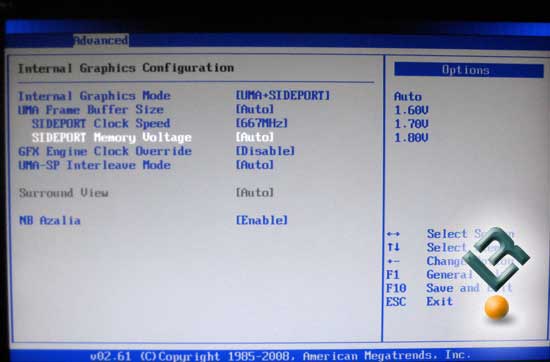The width and height of the screenshot is (550, 362).
Task: Select GFX Engine Clock Override label
Action: click(x=105, y=152)
